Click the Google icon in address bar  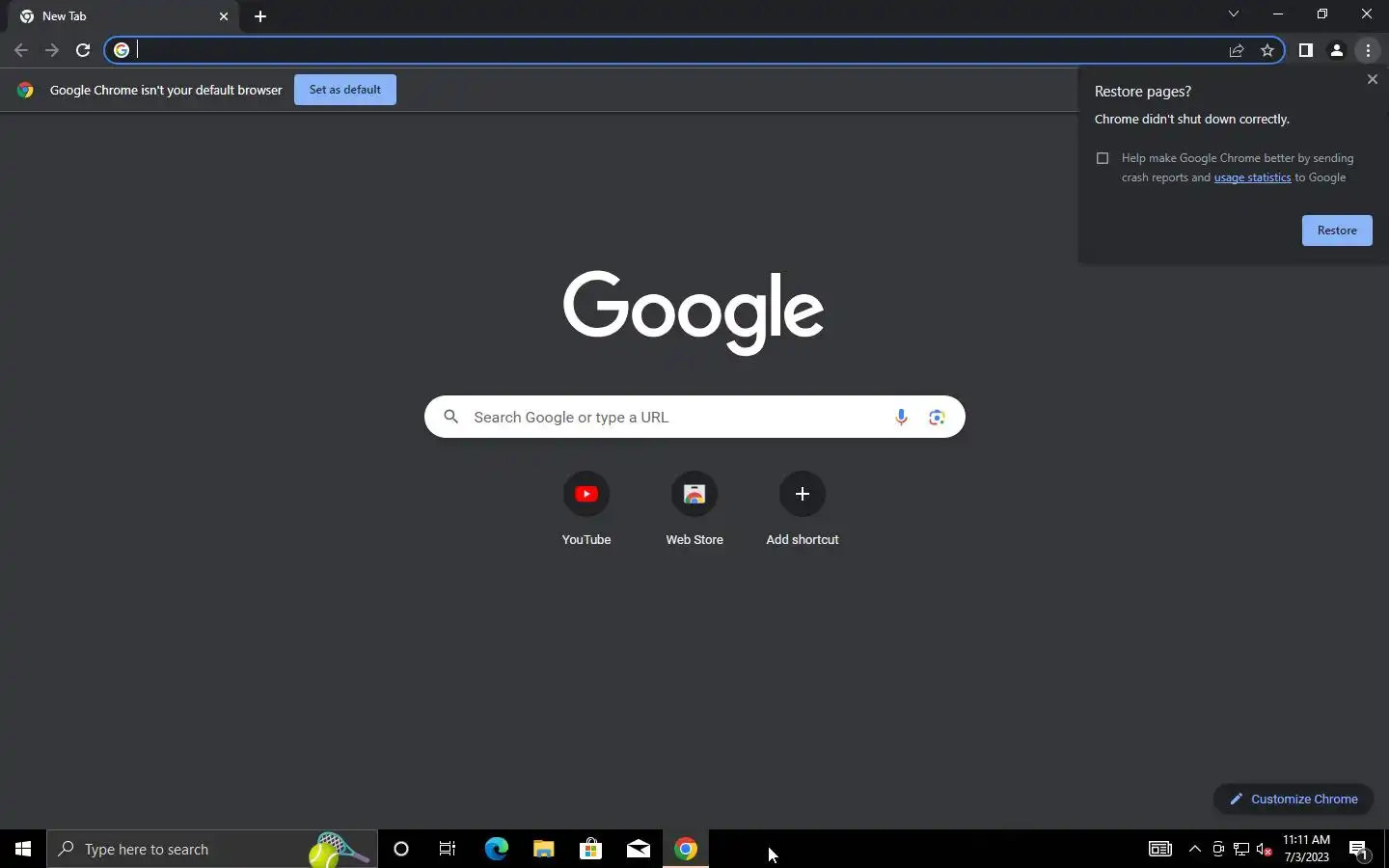click(x=122, y=50)
